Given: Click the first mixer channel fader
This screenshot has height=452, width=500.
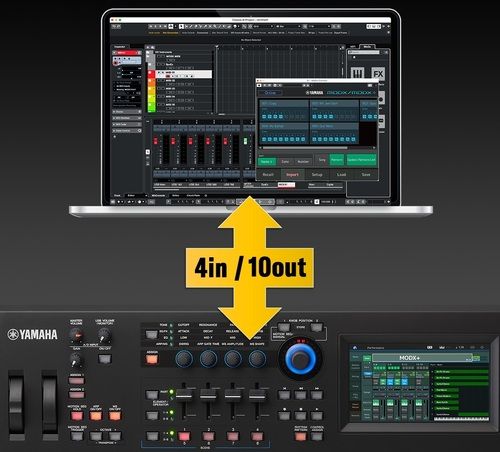Looking at the screenshot, I should [155, 152].
